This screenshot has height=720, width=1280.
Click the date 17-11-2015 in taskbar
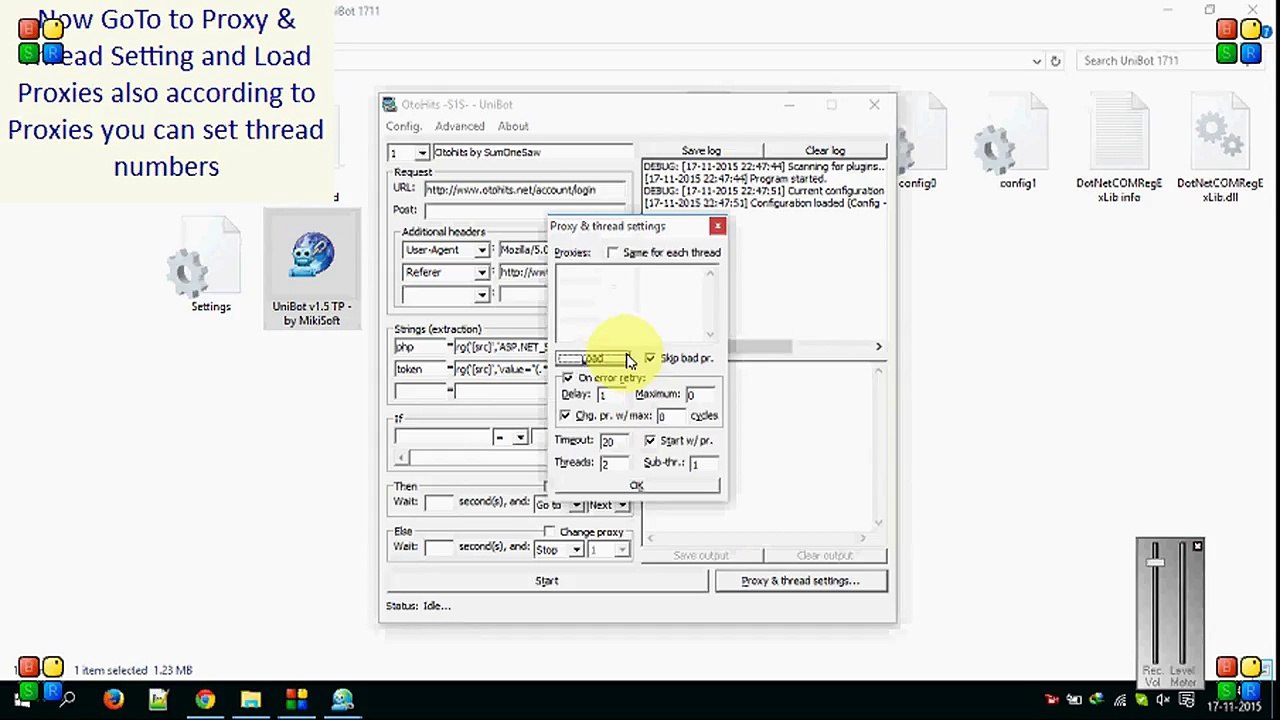click(1234, 707)
